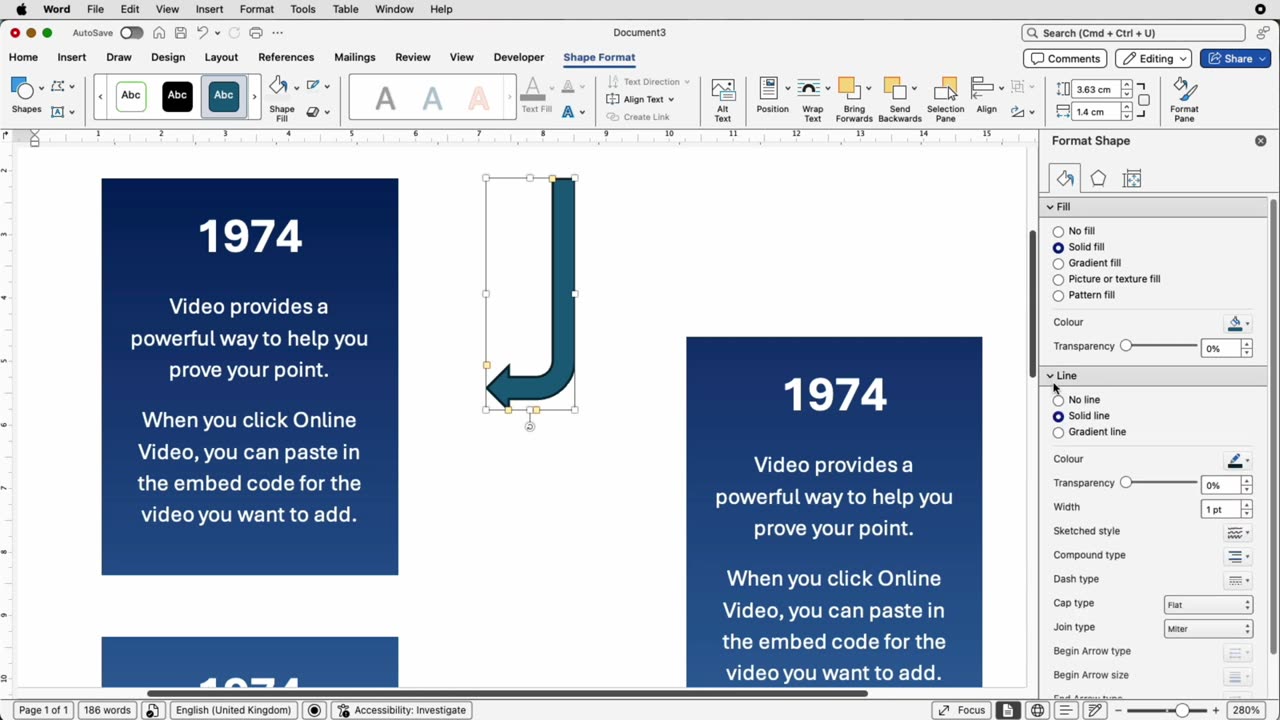Click the Share button

point(1232,59)
